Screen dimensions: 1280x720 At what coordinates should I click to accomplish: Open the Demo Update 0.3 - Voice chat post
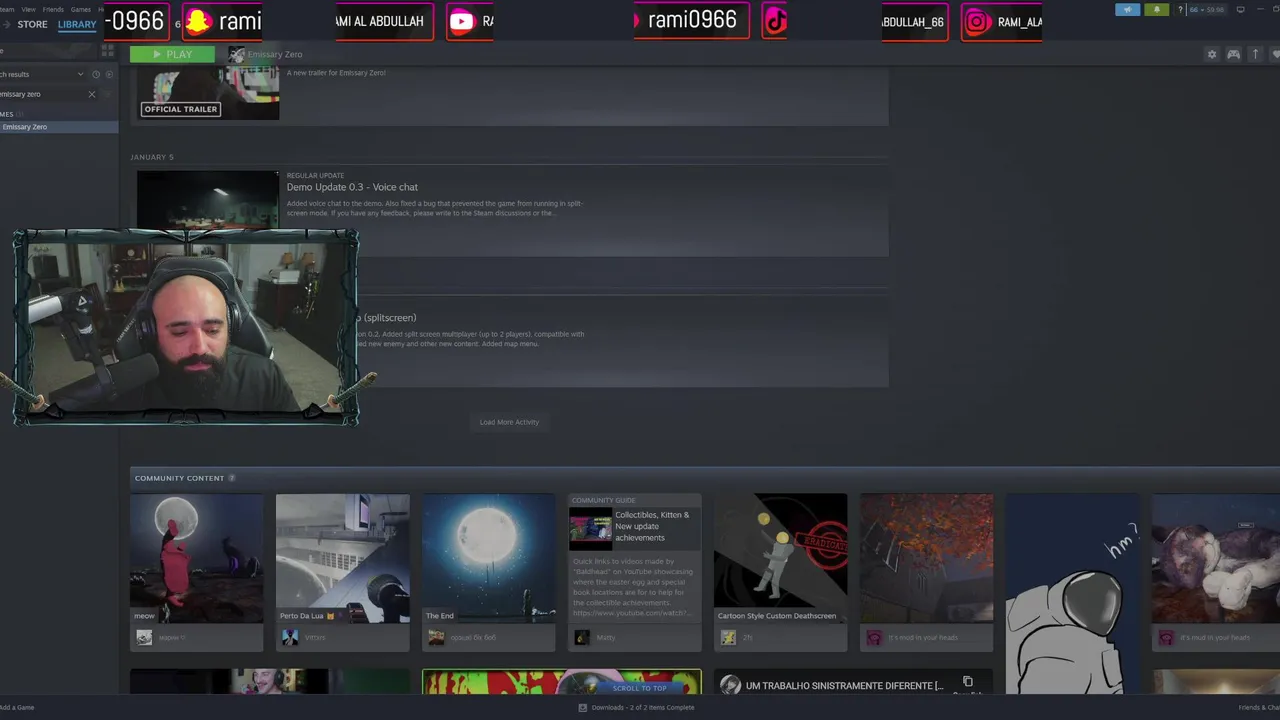[x=352, y=187]
